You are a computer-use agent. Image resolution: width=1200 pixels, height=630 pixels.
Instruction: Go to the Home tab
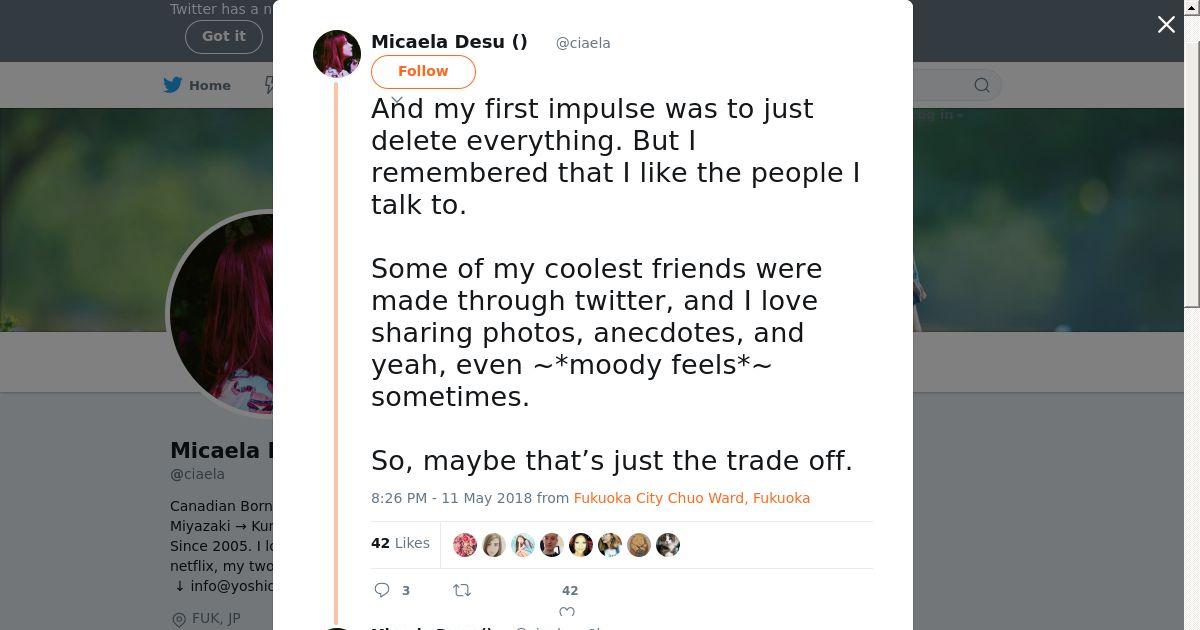(x=210, y=85)
